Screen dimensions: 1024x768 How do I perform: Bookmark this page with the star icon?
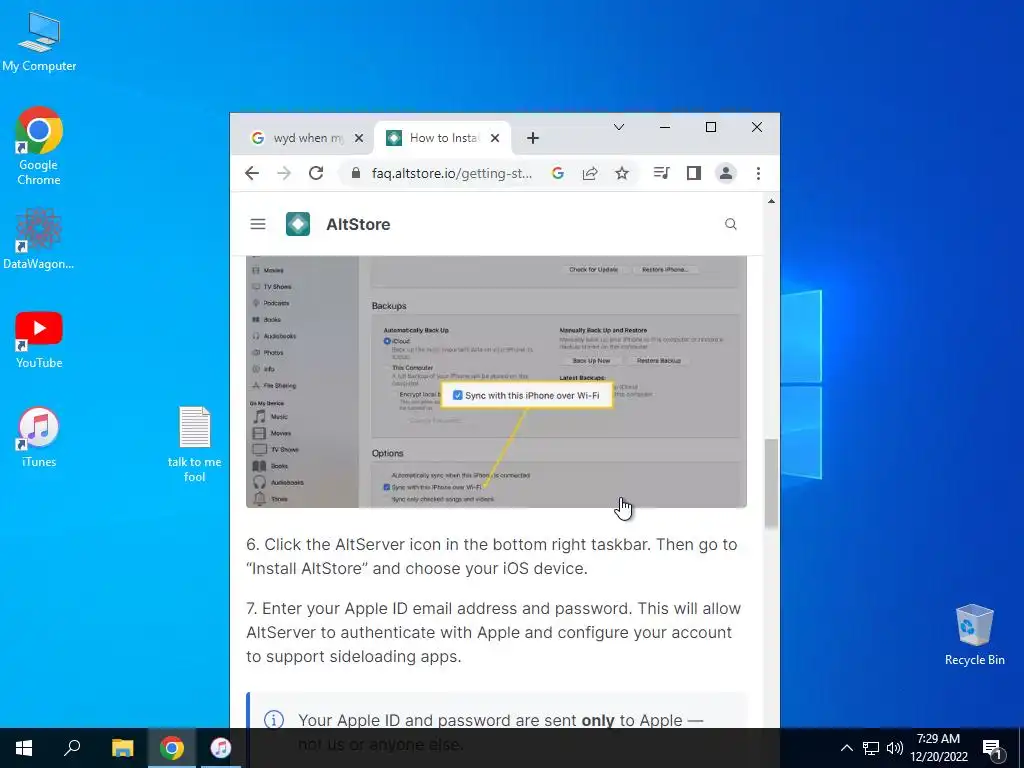click(x=622, y=173)
